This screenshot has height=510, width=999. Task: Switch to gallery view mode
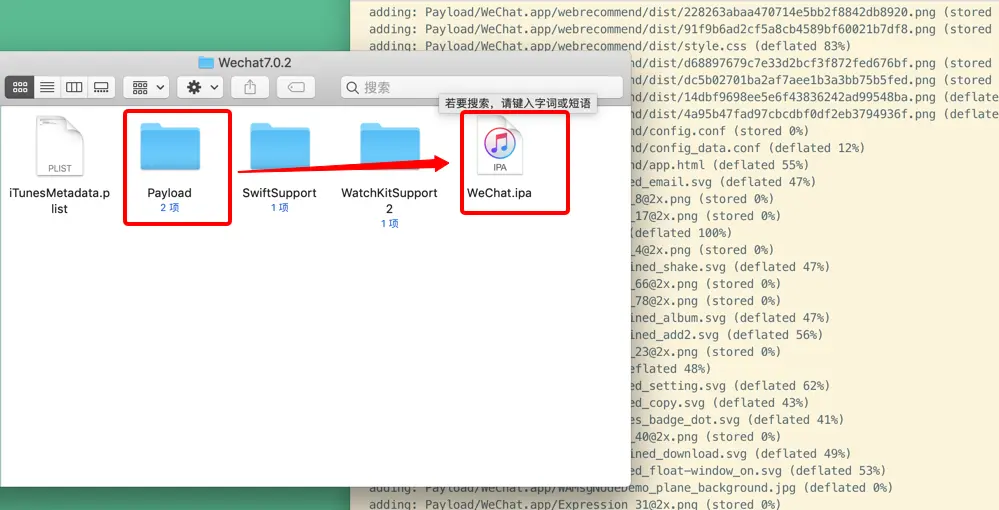[101, 87]
